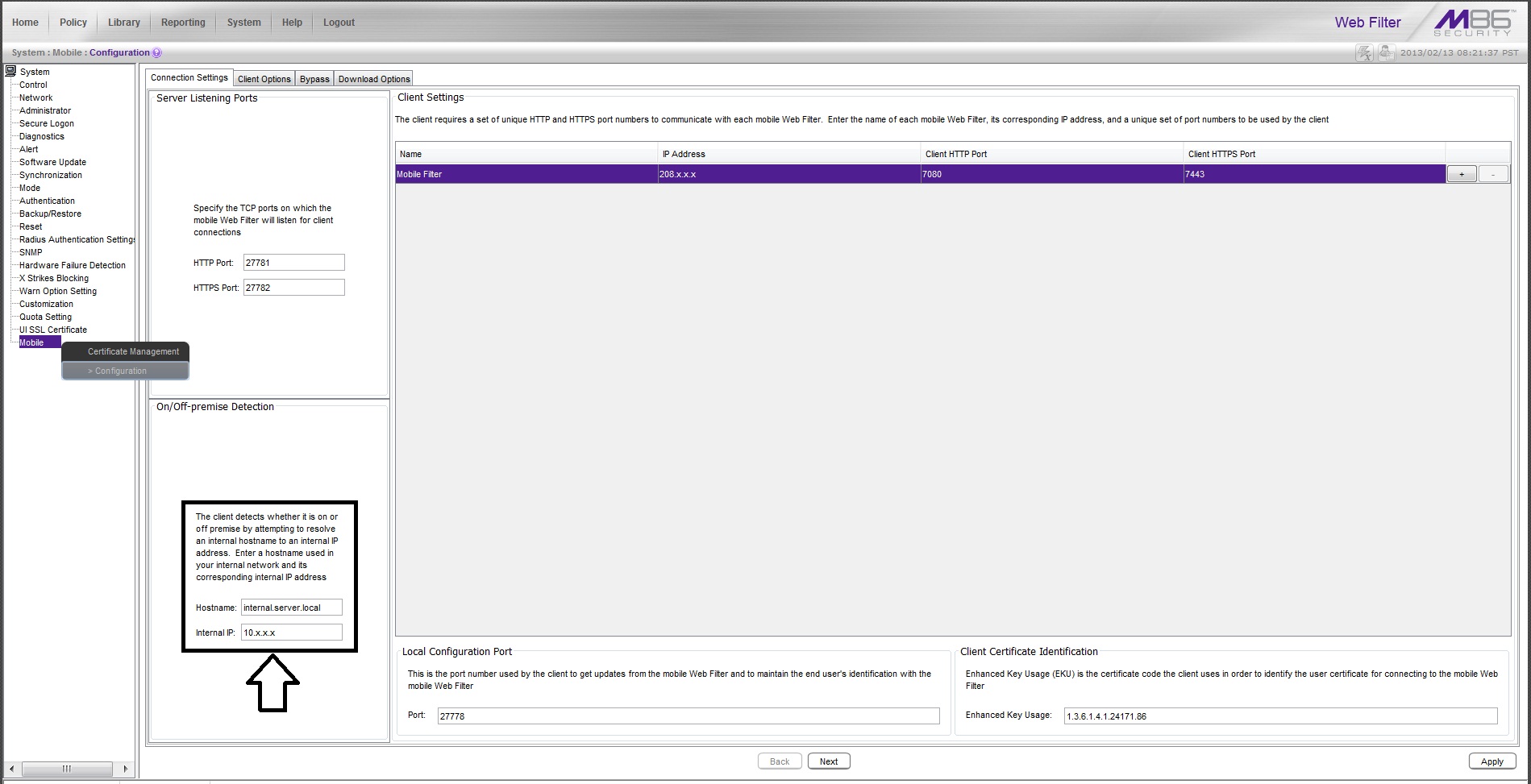Click the lightning bolt X icon
1531x784 pixels.
[1363, 53]
